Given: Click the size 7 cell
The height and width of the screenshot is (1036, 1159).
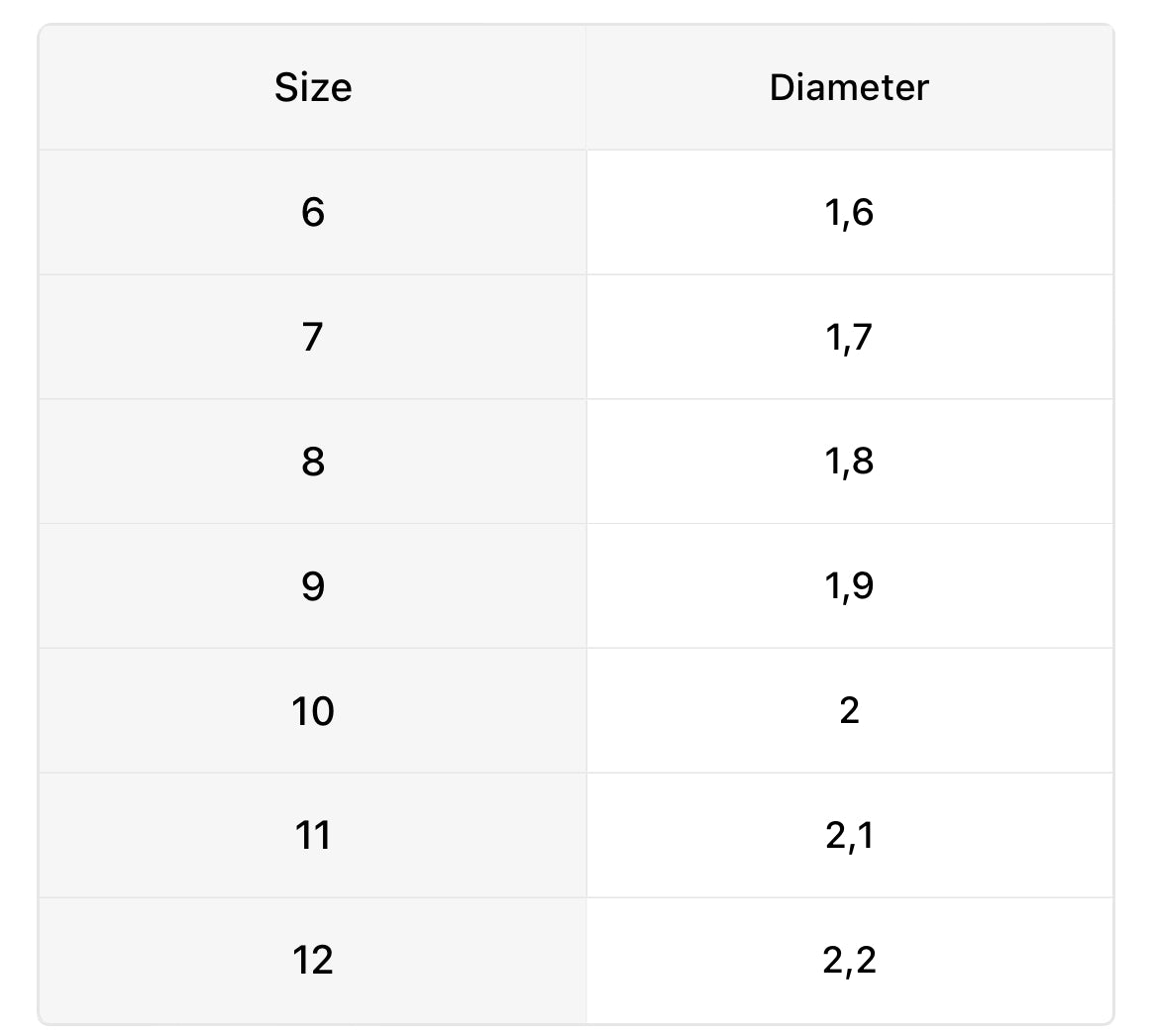Looking at the screenshot, I should pyautogui.click(x=313, y=337).
